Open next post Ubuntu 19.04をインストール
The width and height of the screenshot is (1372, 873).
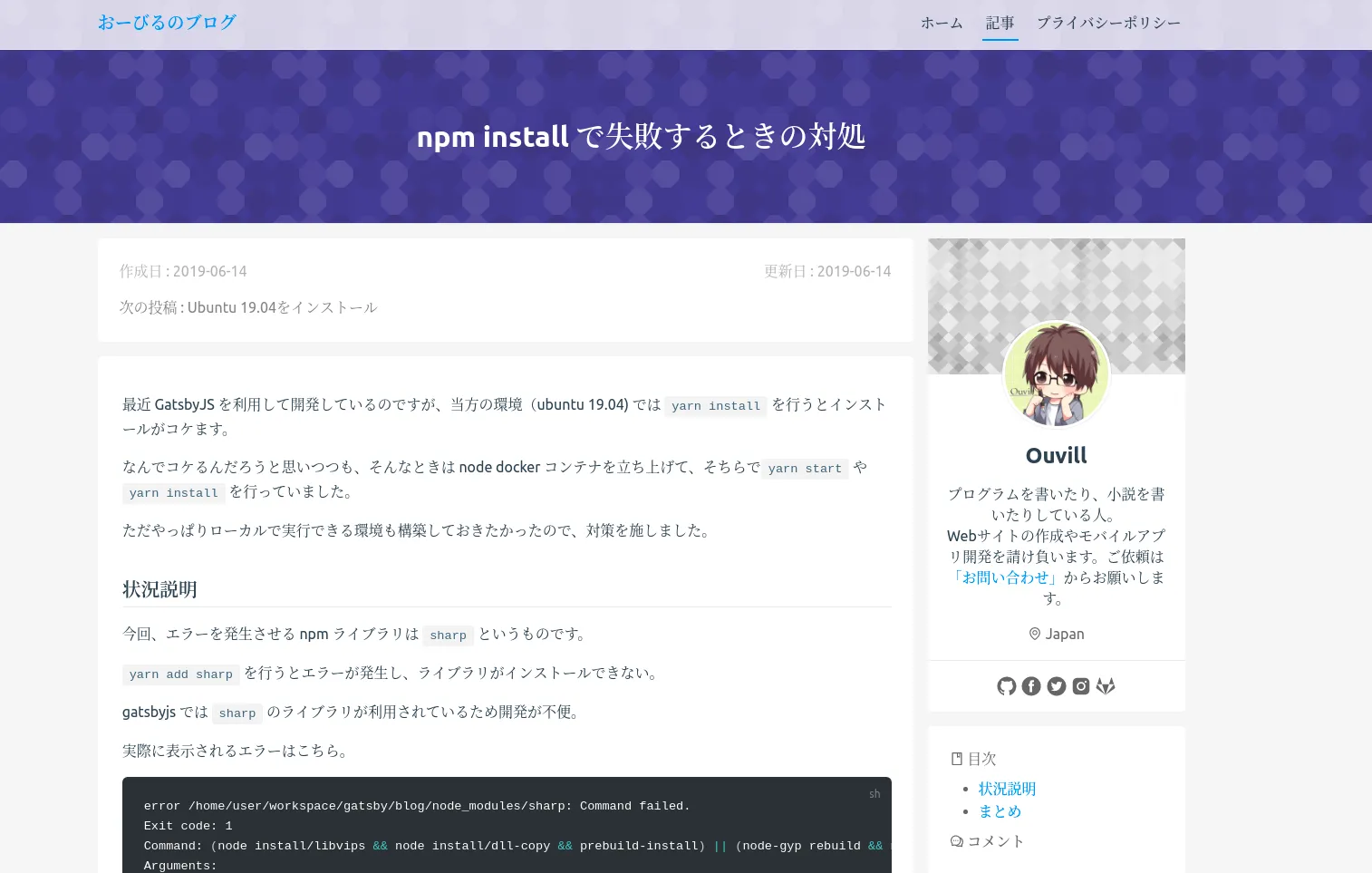click(282, 307)
